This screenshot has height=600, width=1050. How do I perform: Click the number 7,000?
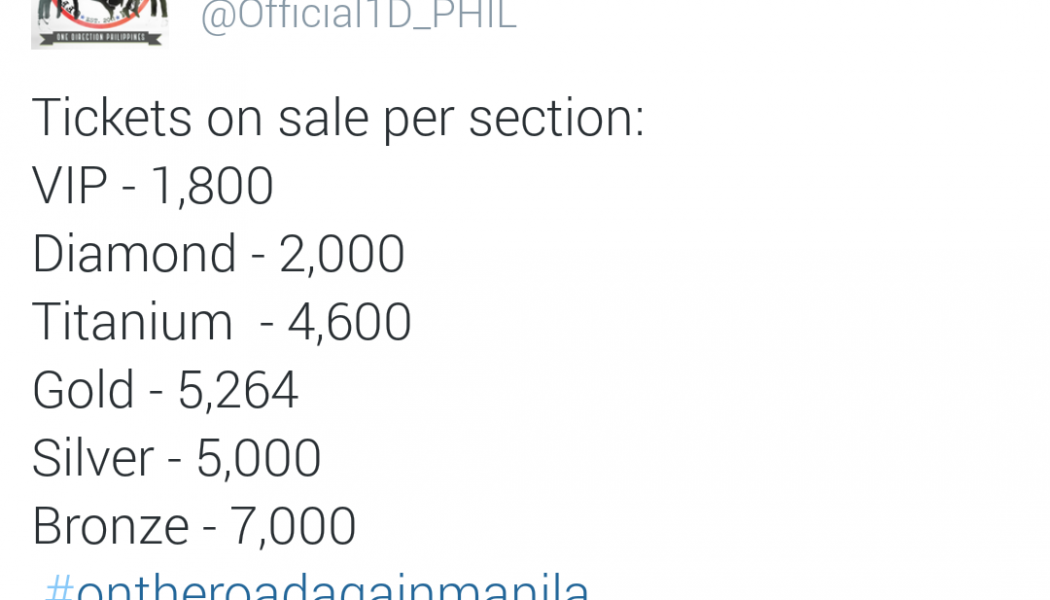click(x=293, y=528)
